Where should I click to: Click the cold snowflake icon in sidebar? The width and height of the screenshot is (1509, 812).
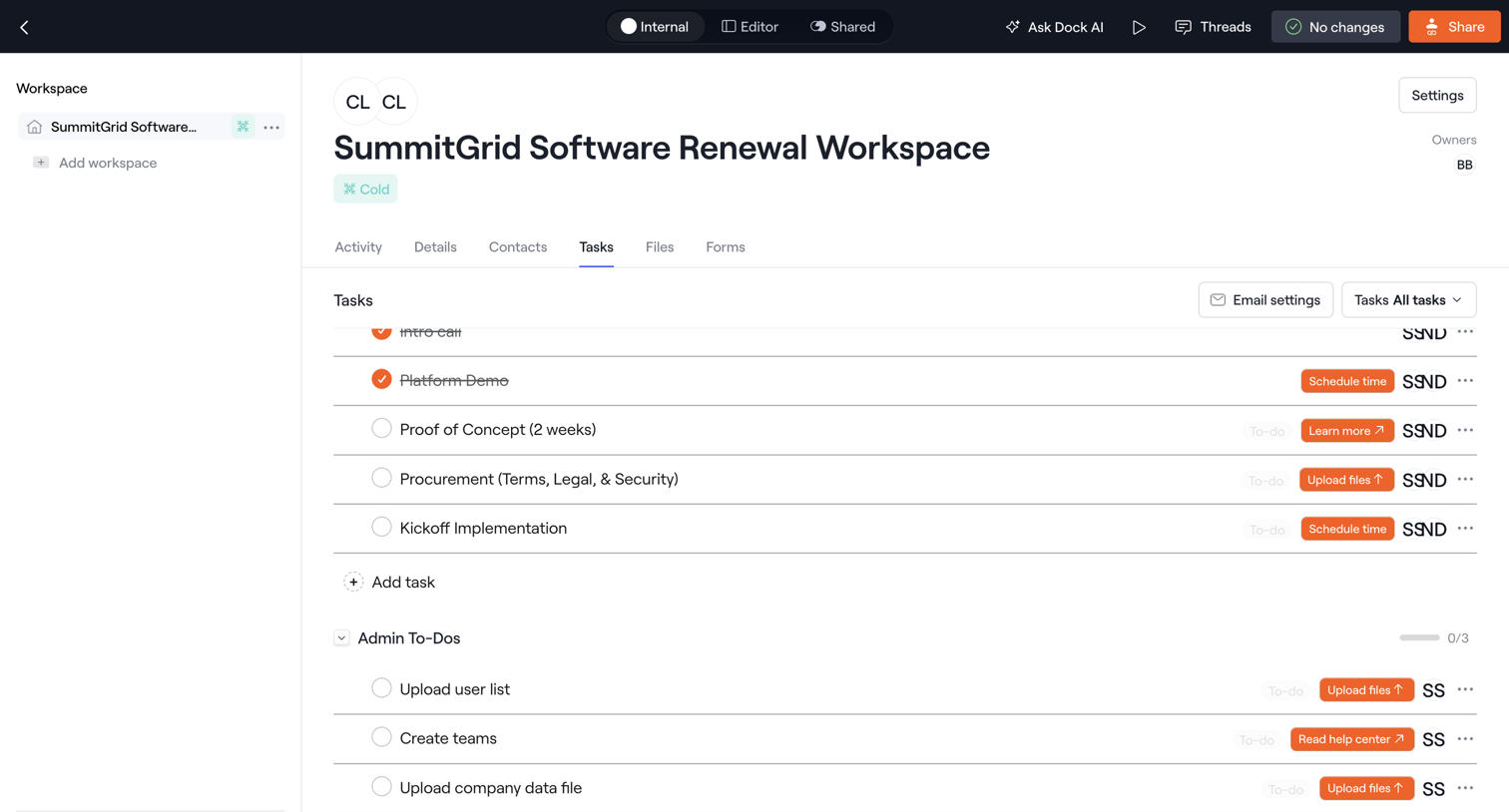(x=243, y=127)
